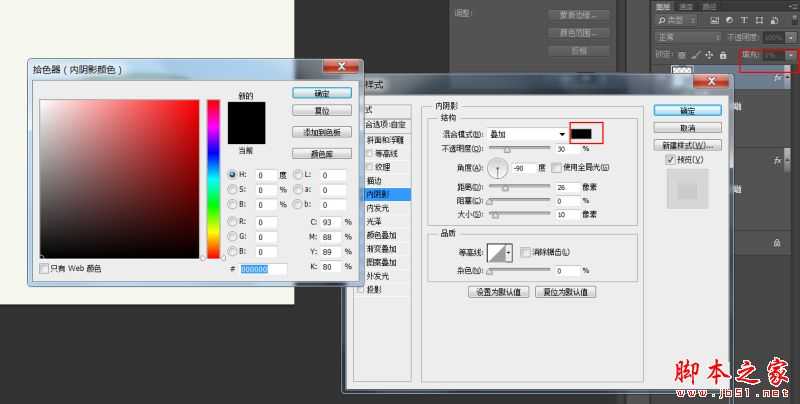Toggle the 使用全局光 checkbox

557,167
